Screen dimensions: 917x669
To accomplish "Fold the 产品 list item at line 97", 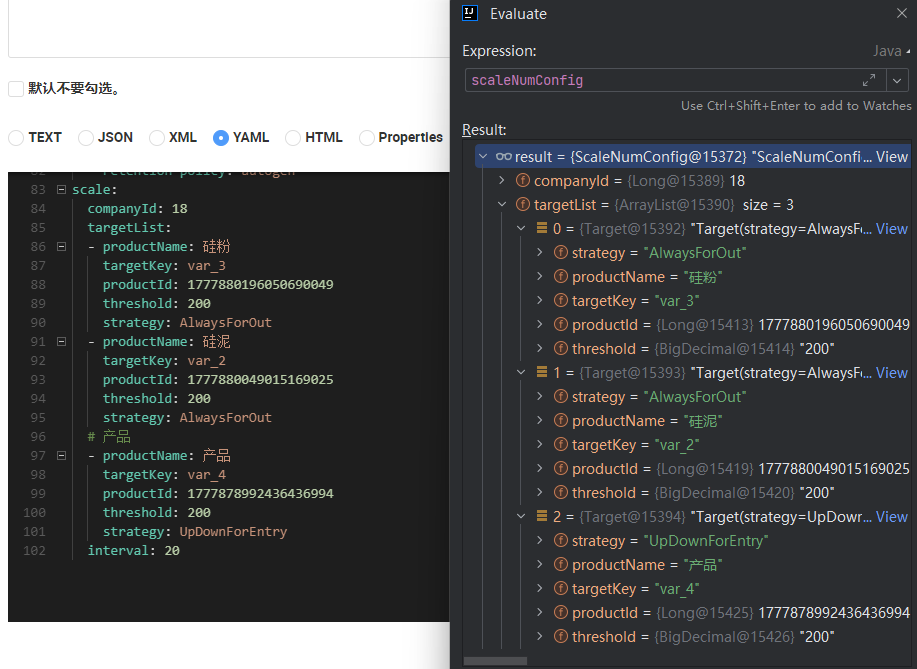I will [61, 456].
